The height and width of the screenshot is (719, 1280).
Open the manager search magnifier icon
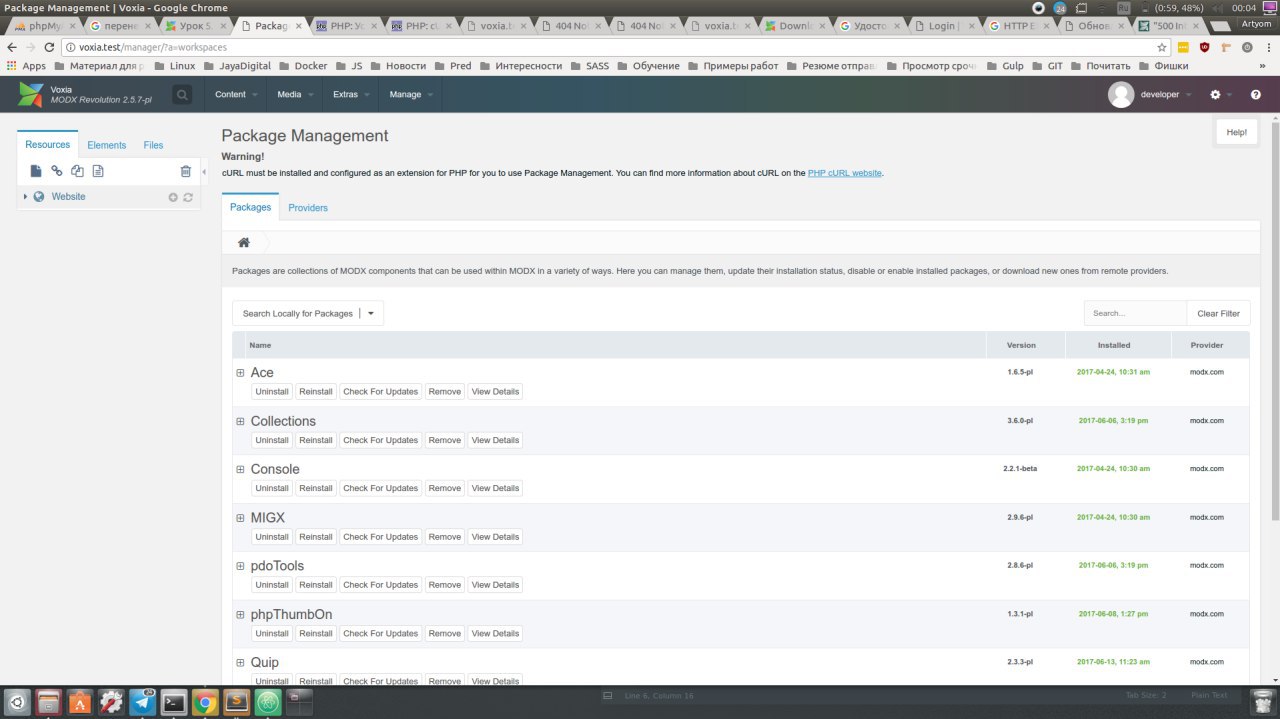click(x=182, y=95)
